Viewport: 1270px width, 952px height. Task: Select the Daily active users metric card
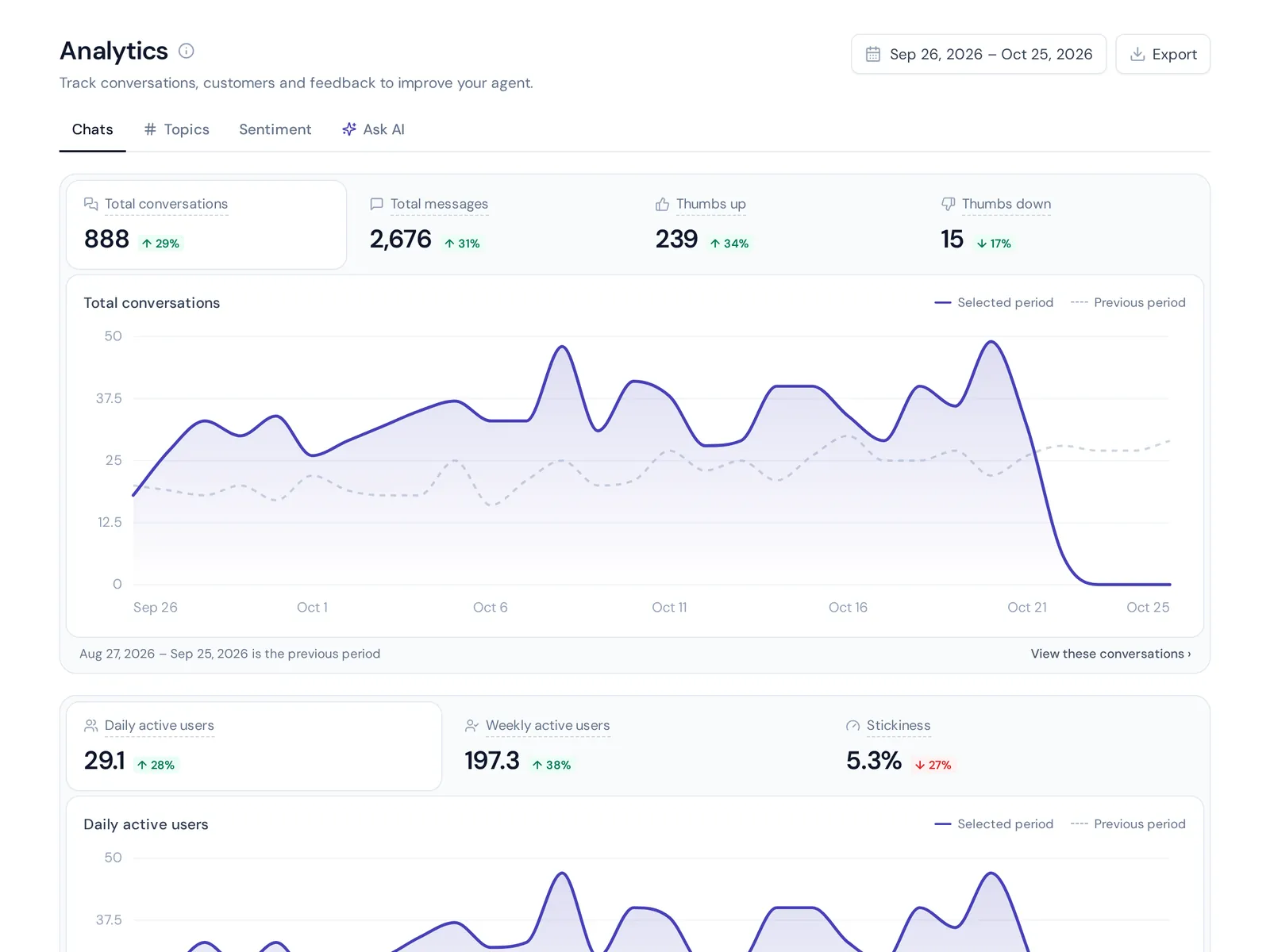[x=254, y=747]
